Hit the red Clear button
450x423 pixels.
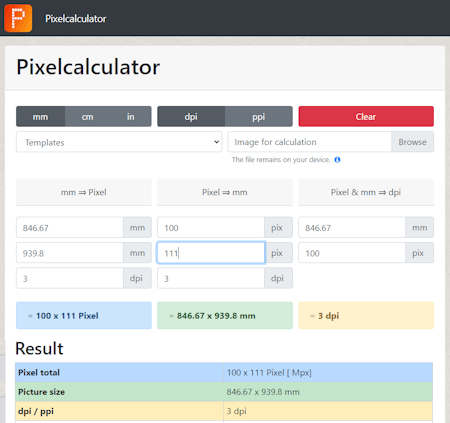tap(366, 117)
